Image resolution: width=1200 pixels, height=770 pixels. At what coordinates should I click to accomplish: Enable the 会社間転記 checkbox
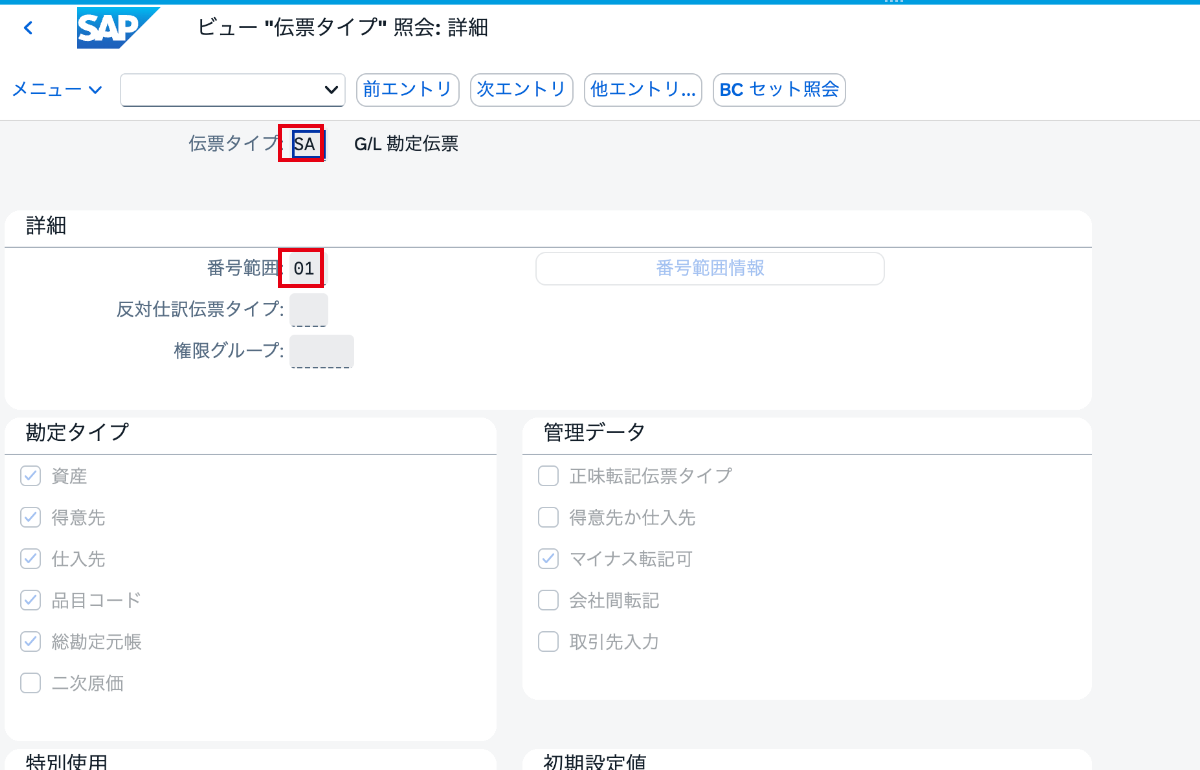pyautogui.click(x=548, y=600)
